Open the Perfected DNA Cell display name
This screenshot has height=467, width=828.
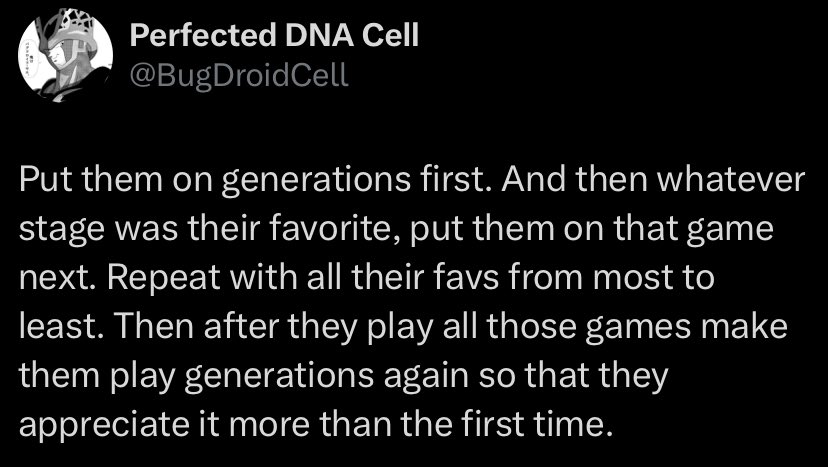274,36
